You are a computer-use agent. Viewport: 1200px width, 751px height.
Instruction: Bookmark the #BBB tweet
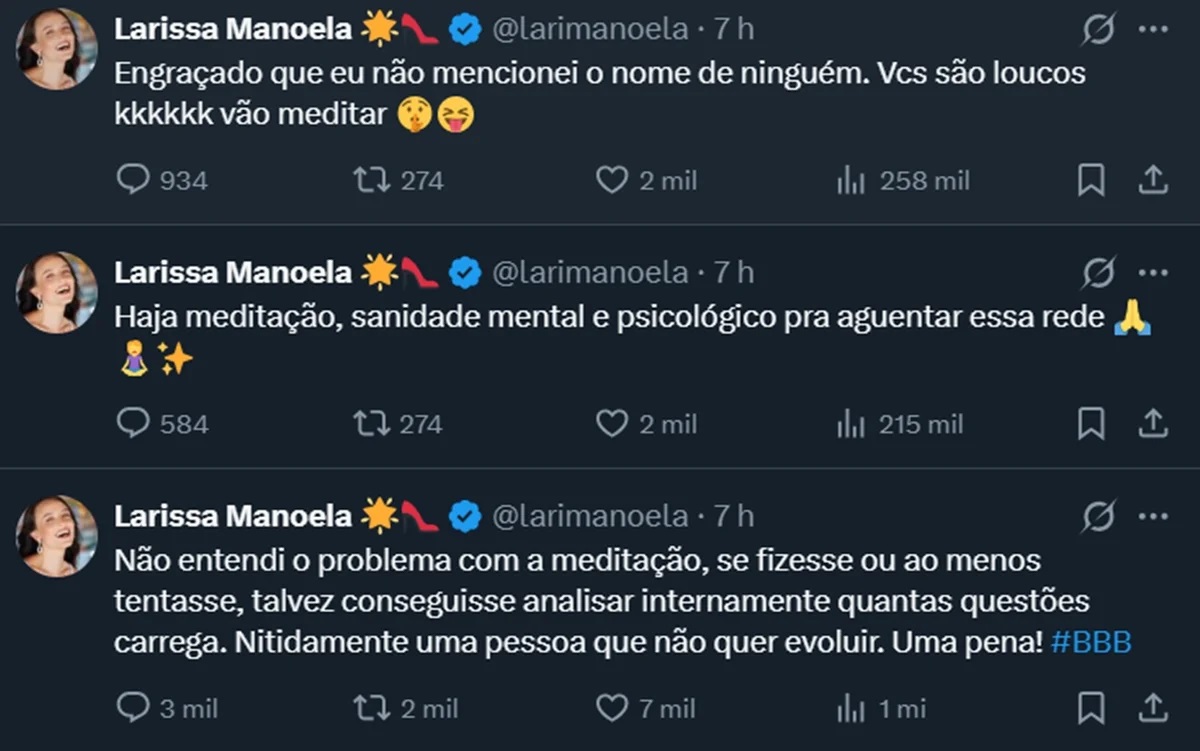1091,708
